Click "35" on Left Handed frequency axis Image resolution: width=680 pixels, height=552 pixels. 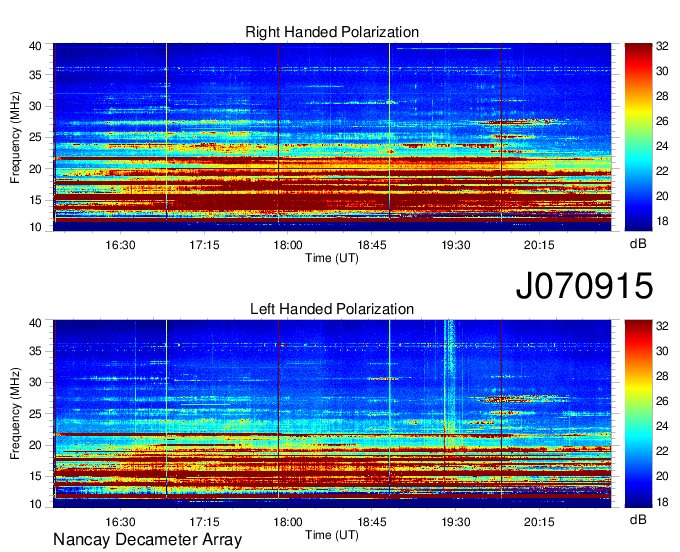36,351
